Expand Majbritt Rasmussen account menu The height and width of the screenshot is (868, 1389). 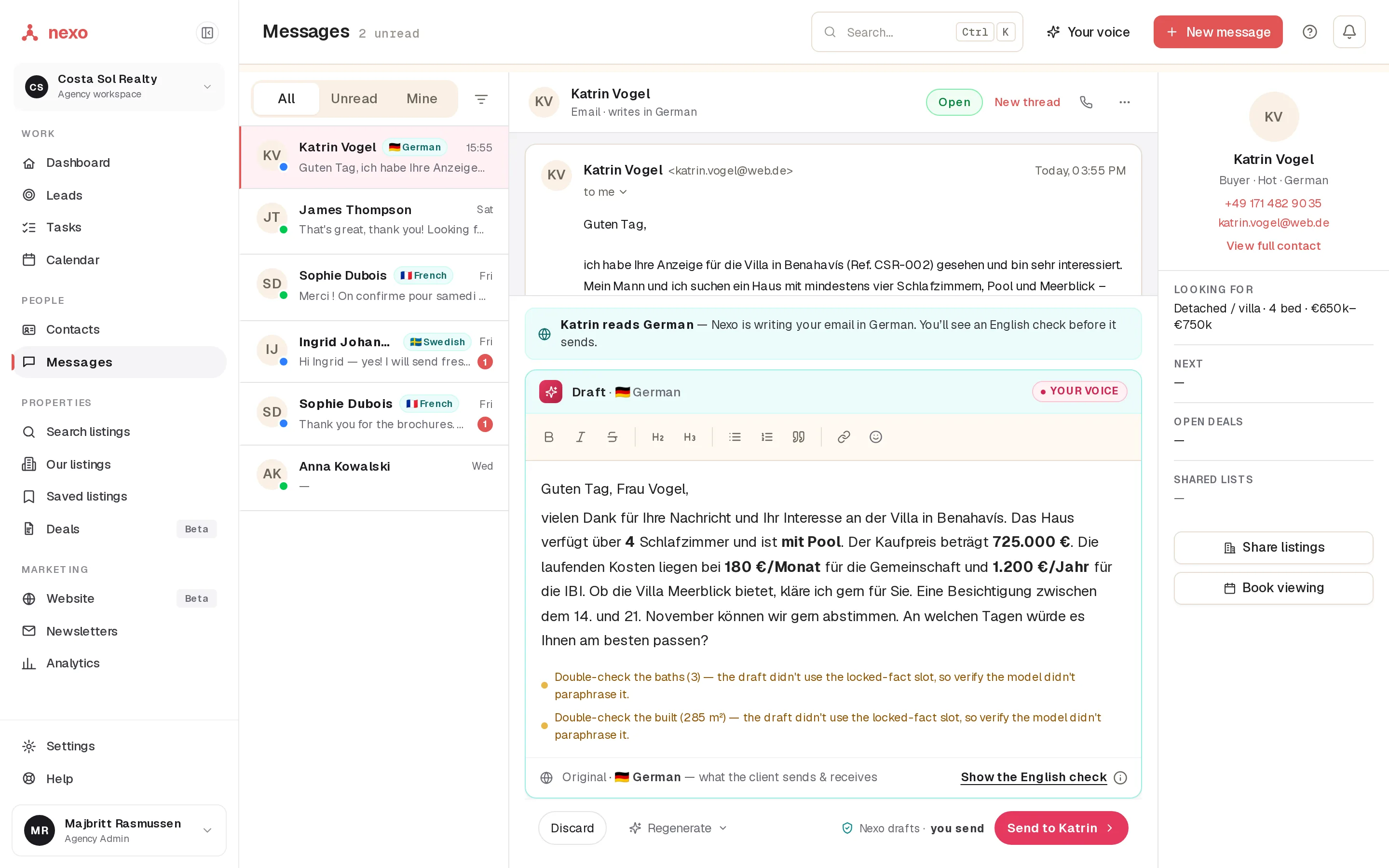coord(119,830)
